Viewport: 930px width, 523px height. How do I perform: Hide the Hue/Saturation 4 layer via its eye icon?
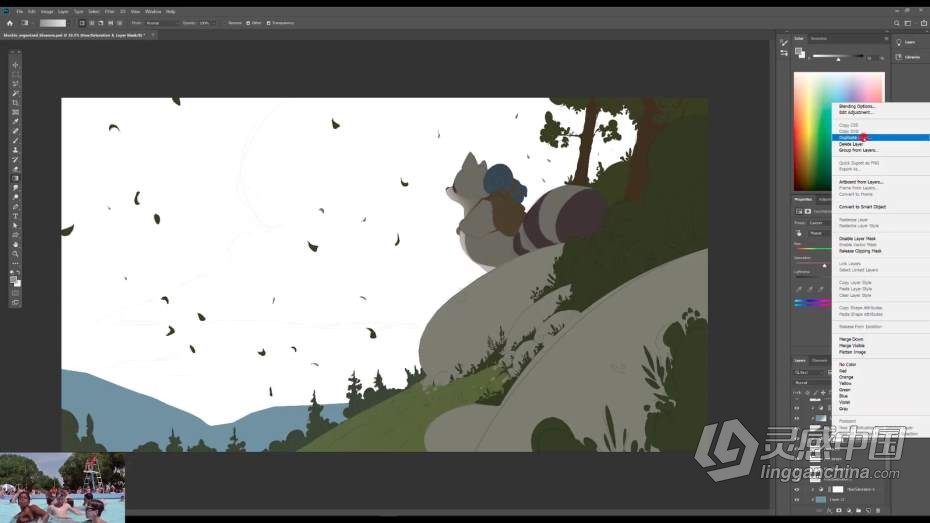pos(797,489)
